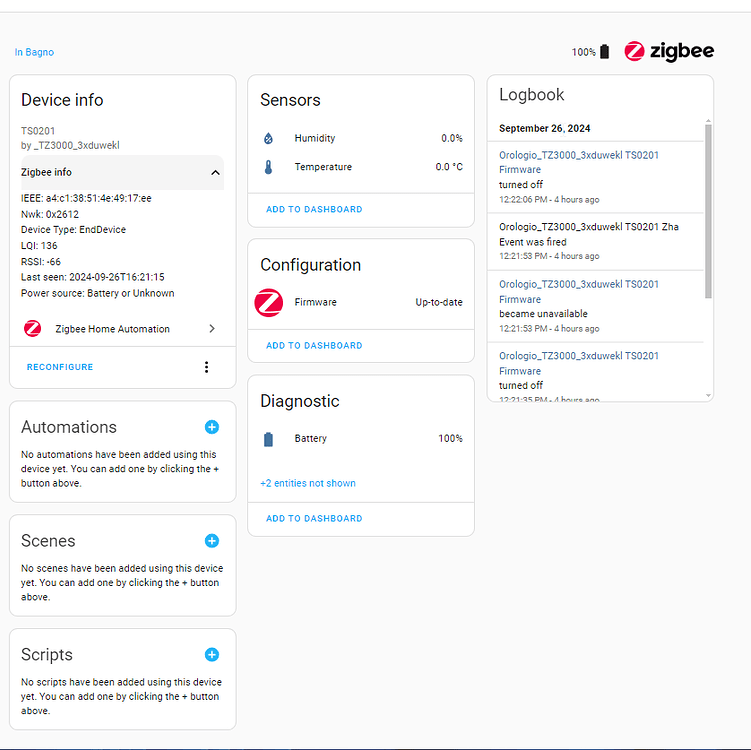This screenshot has height=750, width=751.
Task: Open the In Bagno area link
Action: click(x=35, y=52)
